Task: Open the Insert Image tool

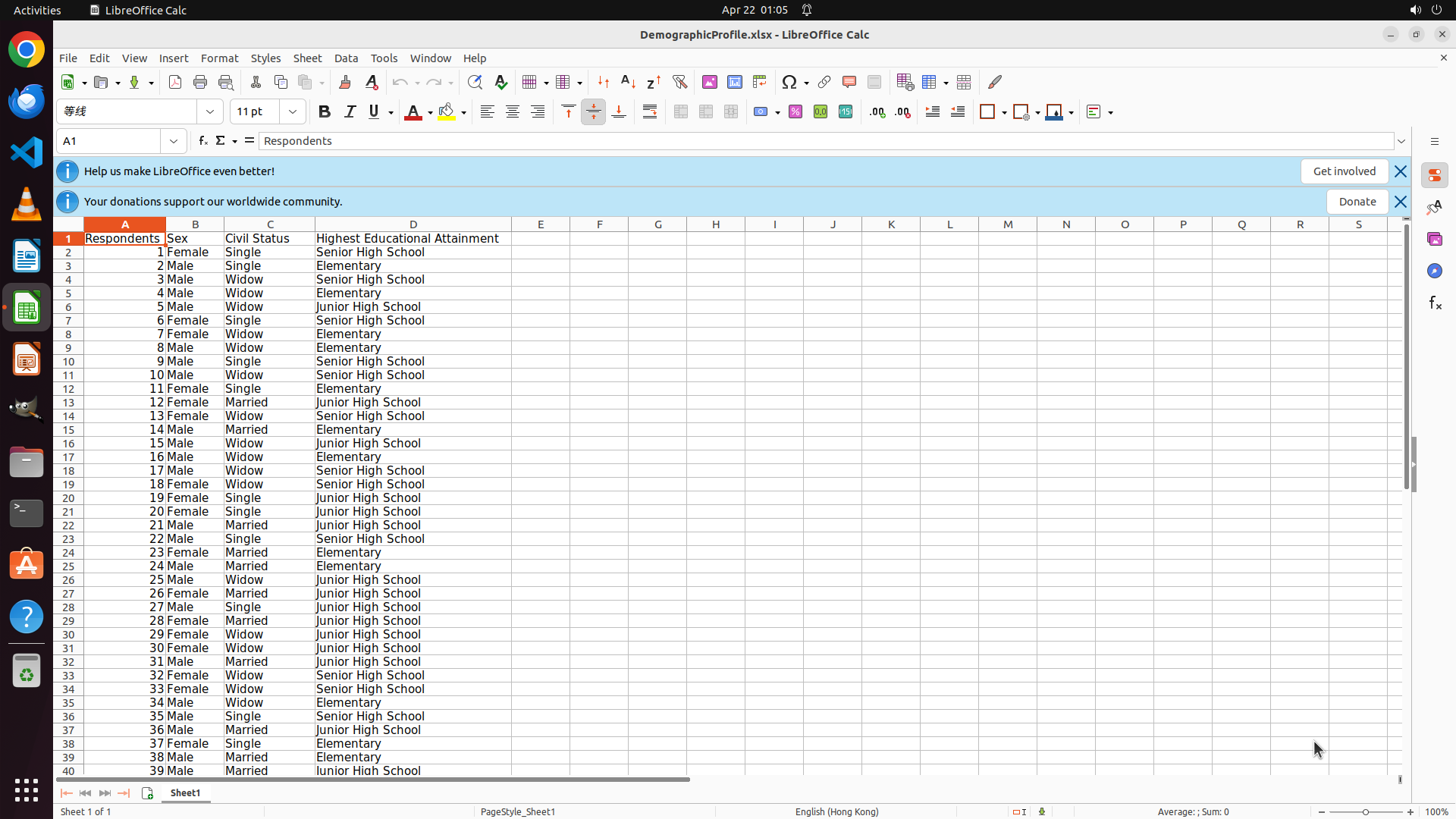Action: click(710, 82)
